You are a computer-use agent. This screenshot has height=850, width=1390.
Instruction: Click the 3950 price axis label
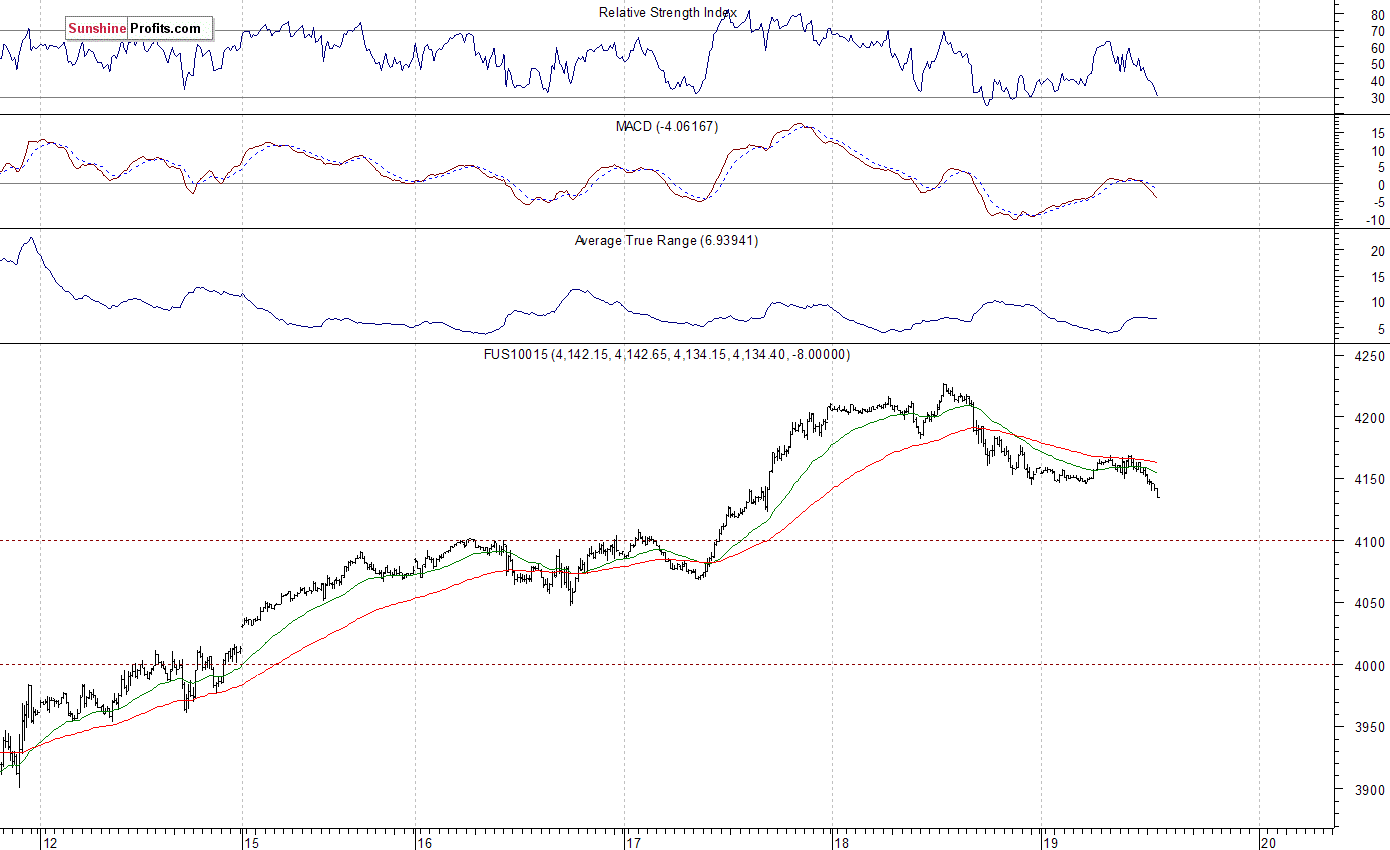coord(1369,728)
